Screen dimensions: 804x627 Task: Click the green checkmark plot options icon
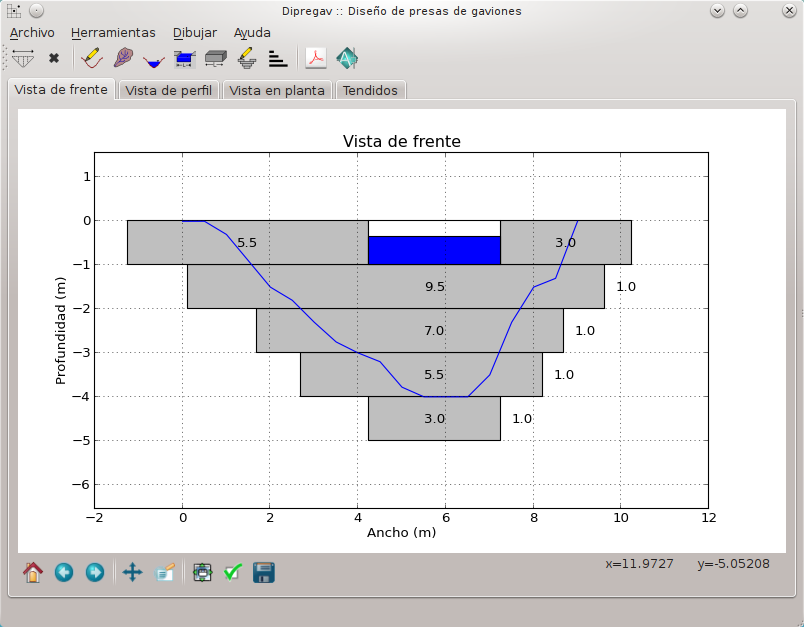233,572
